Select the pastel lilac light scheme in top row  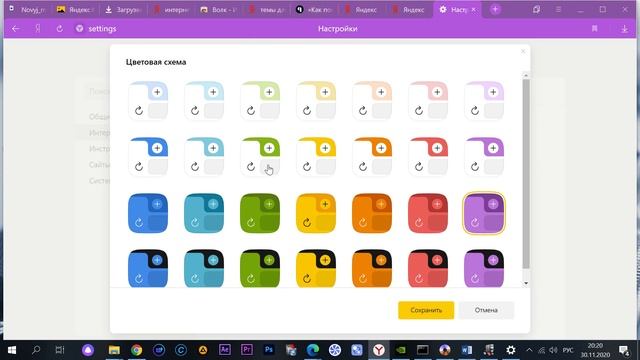pyautogui.click(x=484, y=101)
